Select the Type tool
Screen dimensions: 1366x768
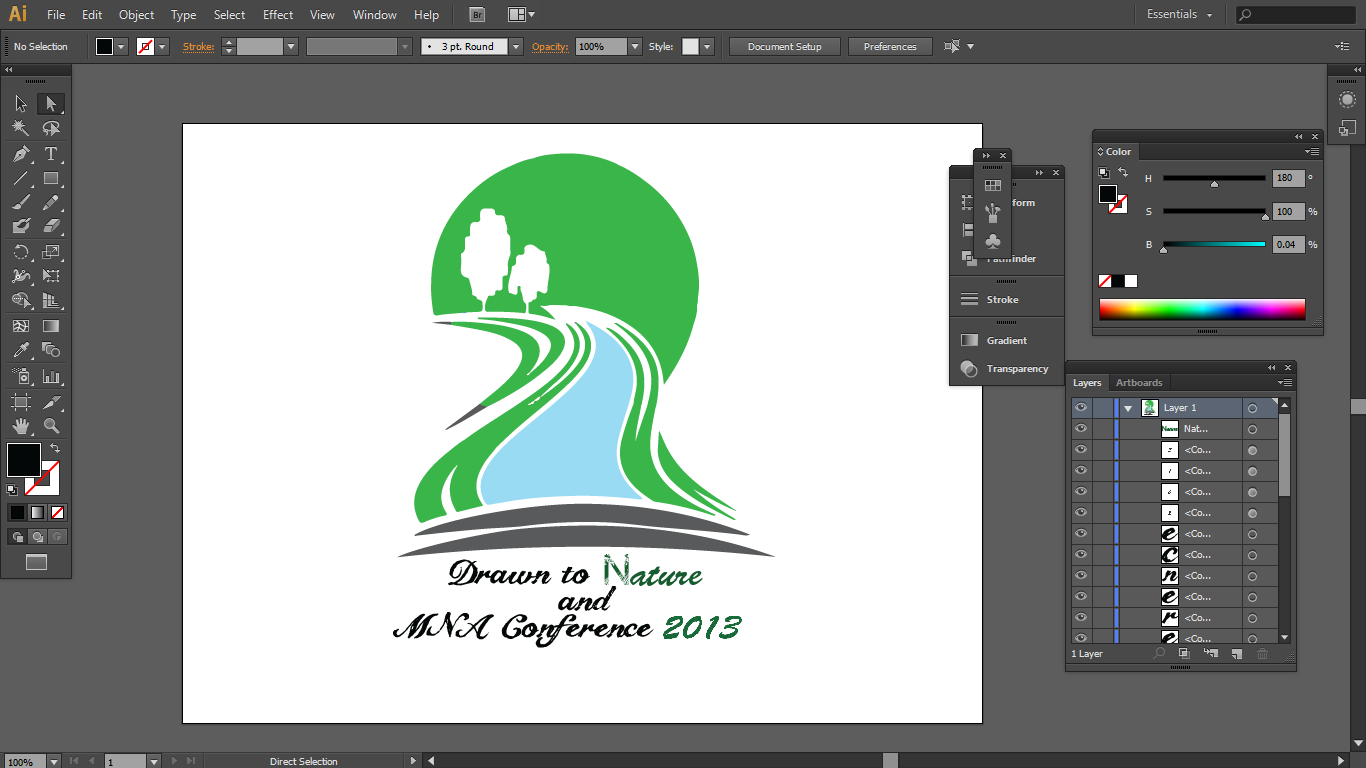point(51,154)
